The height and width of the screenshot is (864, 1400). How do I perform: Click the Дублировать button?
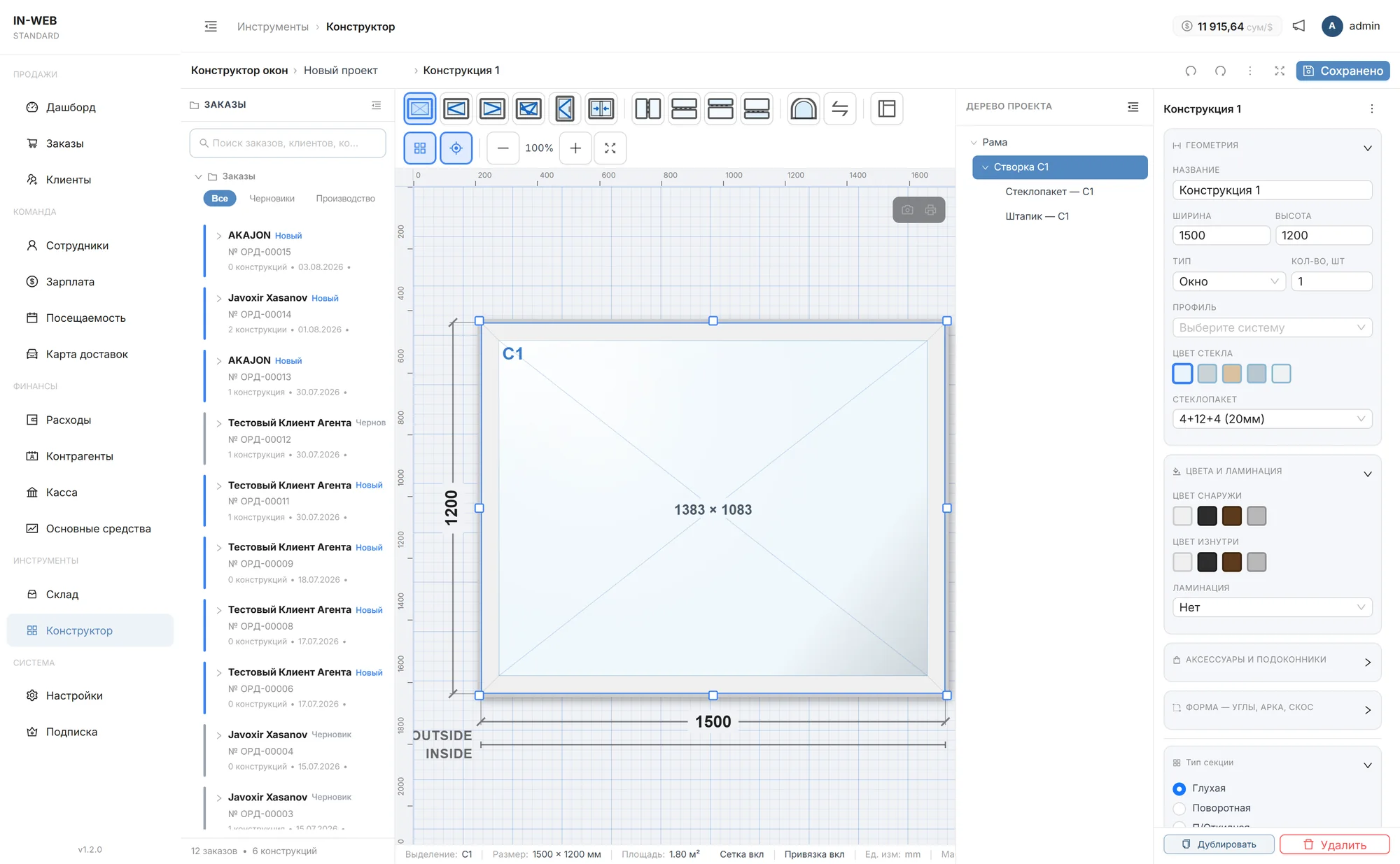click(x=1219, y=844)
